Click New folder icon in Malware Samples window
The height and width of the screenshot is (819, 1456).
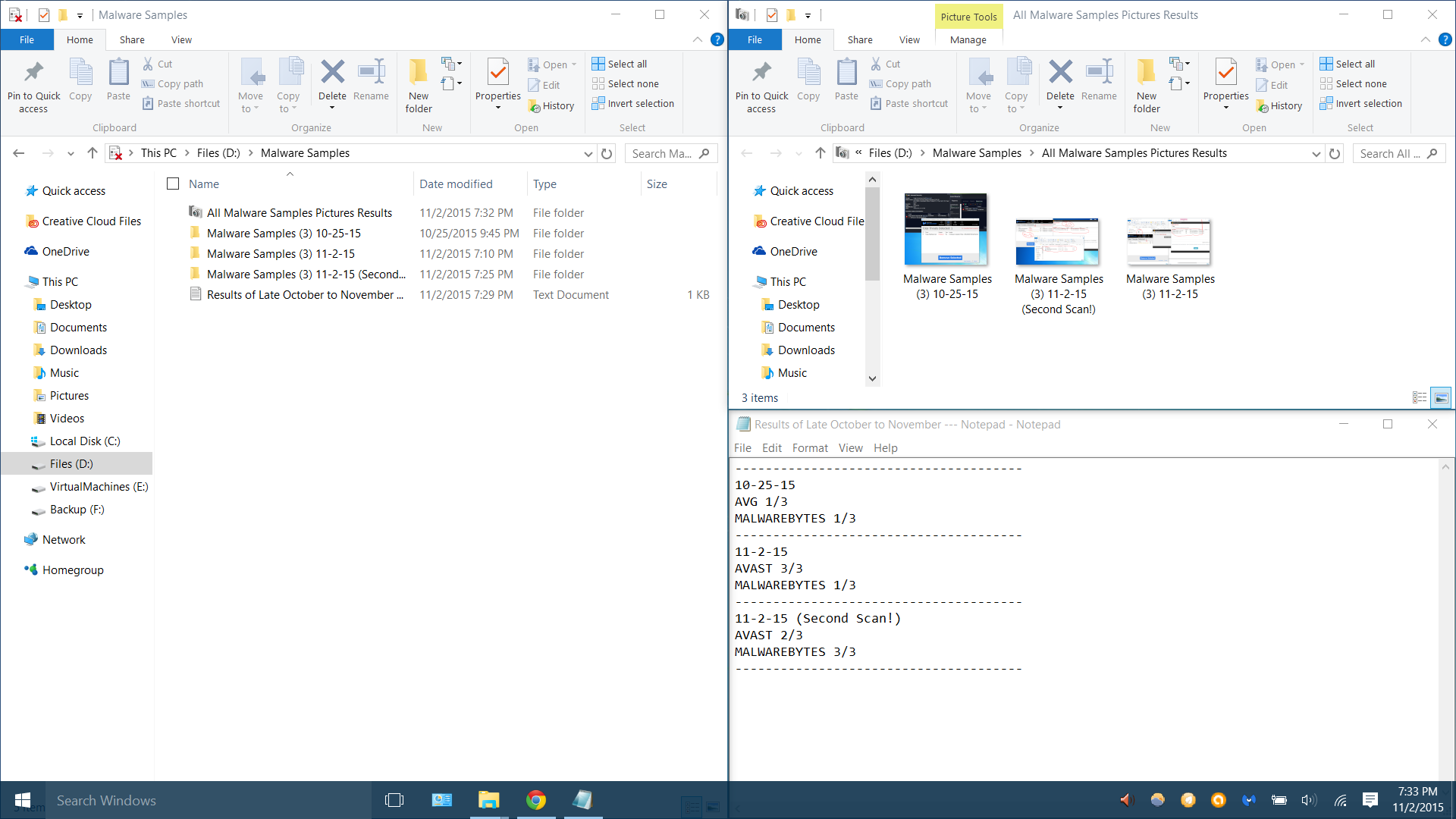(x=418, y=74)
